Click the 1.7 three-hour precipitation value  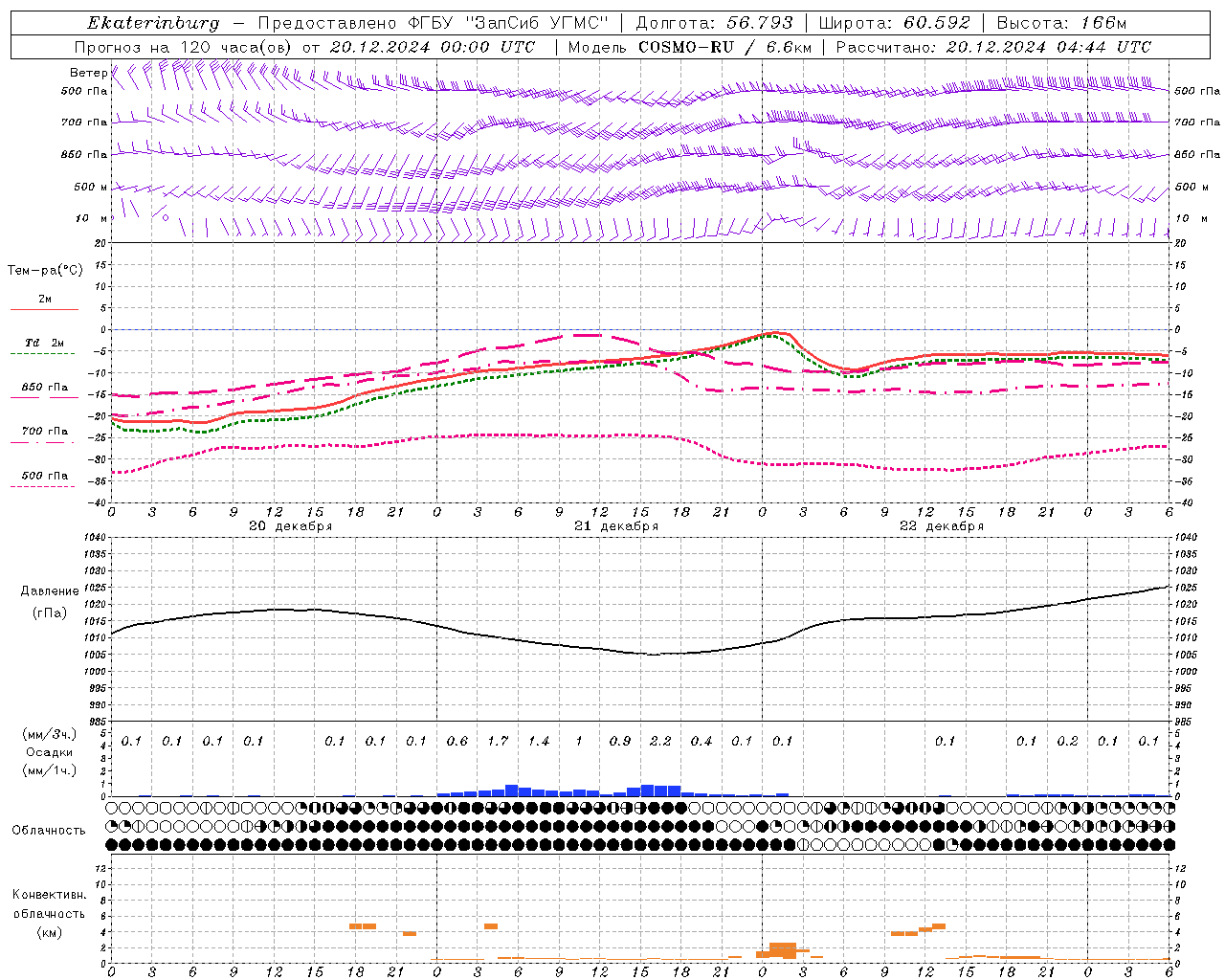coord(498,742)
